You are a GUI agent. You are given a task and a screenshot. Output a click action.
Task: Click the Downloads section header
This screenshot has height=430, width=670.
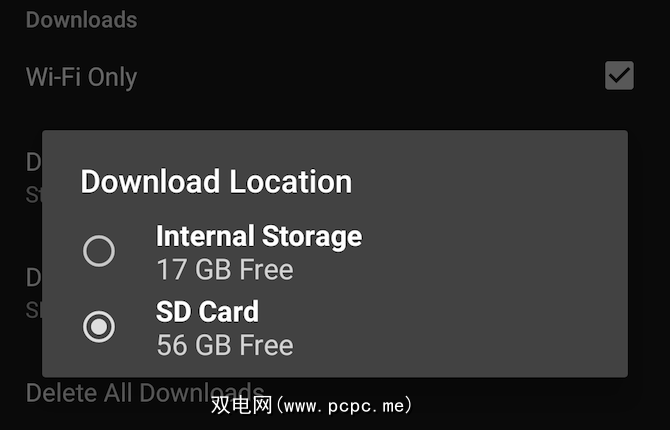(82, 20)
